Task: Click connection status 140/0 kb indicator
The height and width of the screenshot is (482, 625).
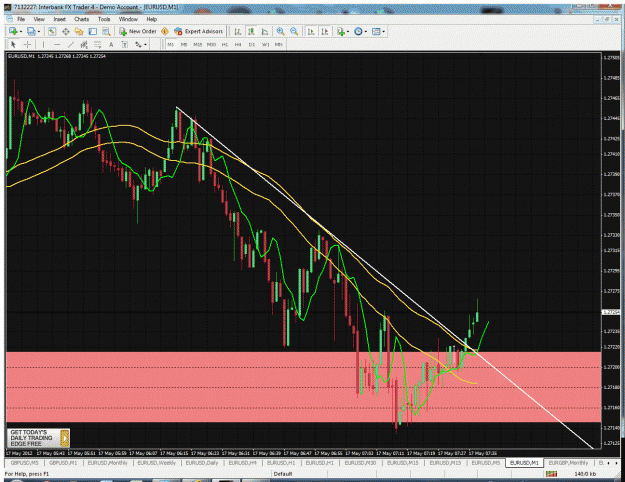Action: click(x=571, y=474)
